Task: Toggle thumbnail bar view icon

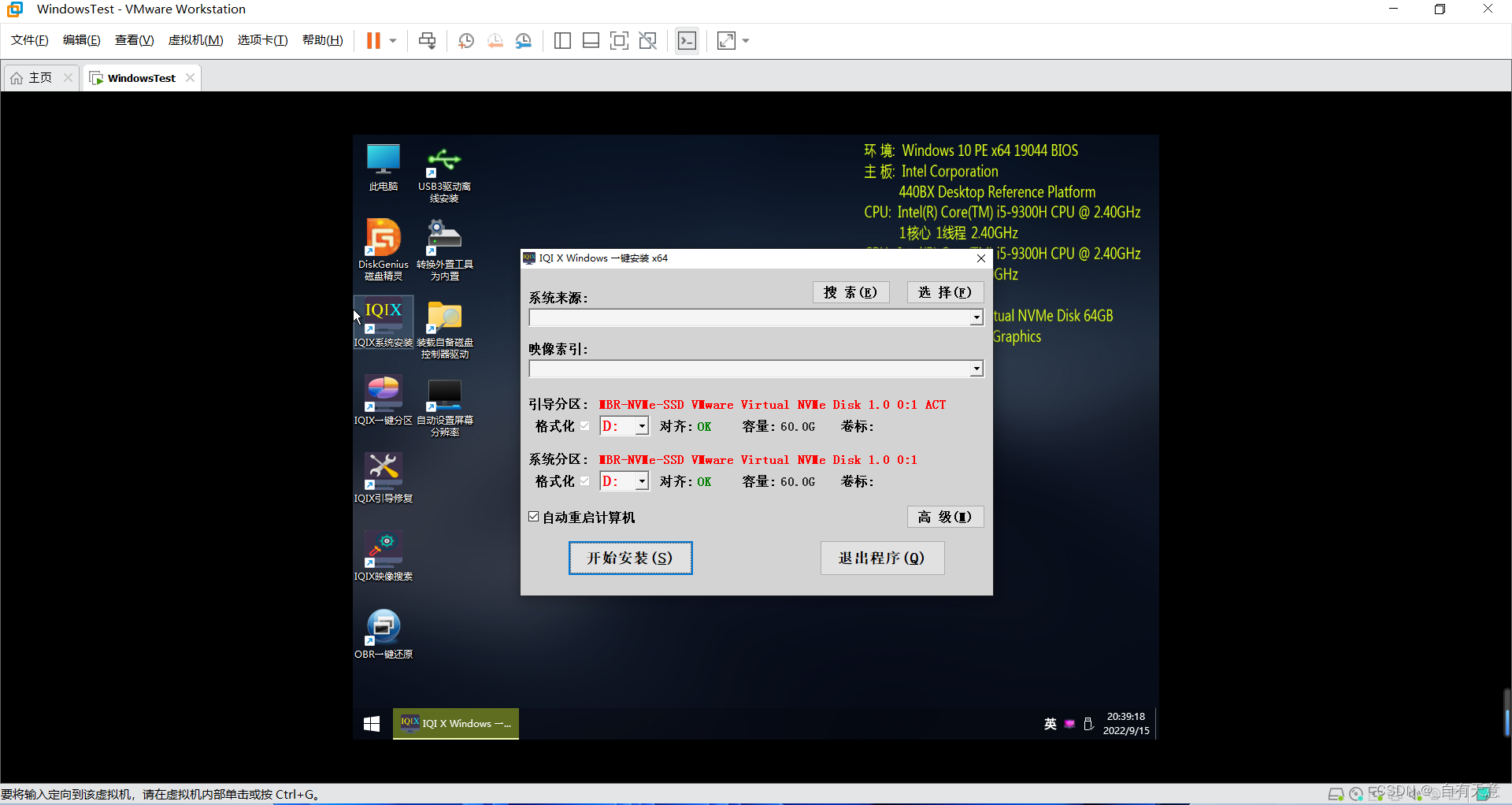Action: click(x=591, y=40)
